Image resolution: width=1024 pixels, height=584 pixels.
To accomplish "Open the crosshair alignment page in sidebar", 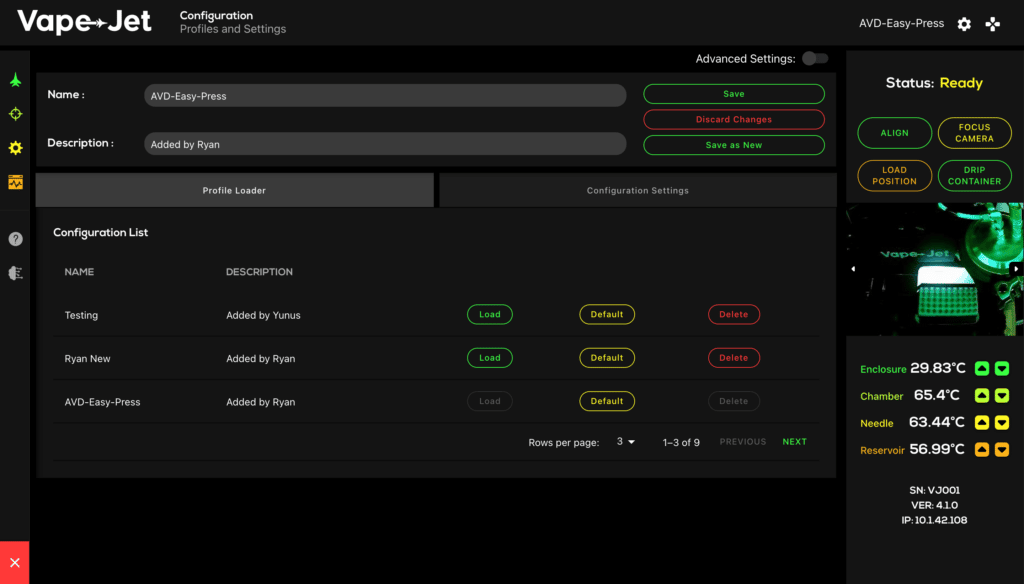I will (x=16, y=114).
